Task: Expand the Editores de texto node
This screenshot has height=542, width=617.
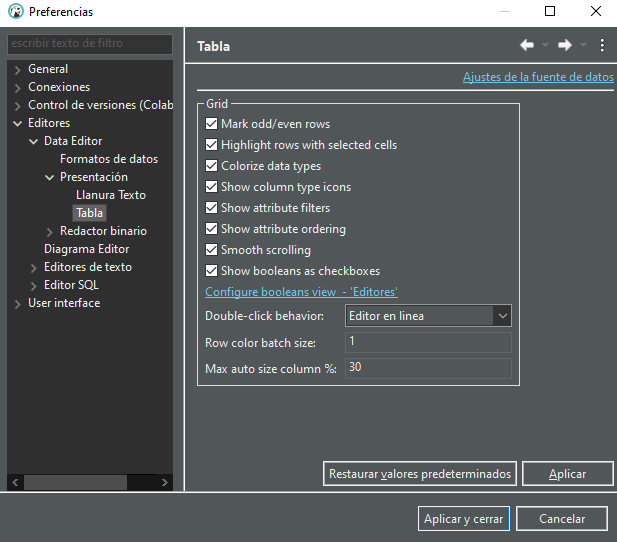Action: tap(33, 268)
